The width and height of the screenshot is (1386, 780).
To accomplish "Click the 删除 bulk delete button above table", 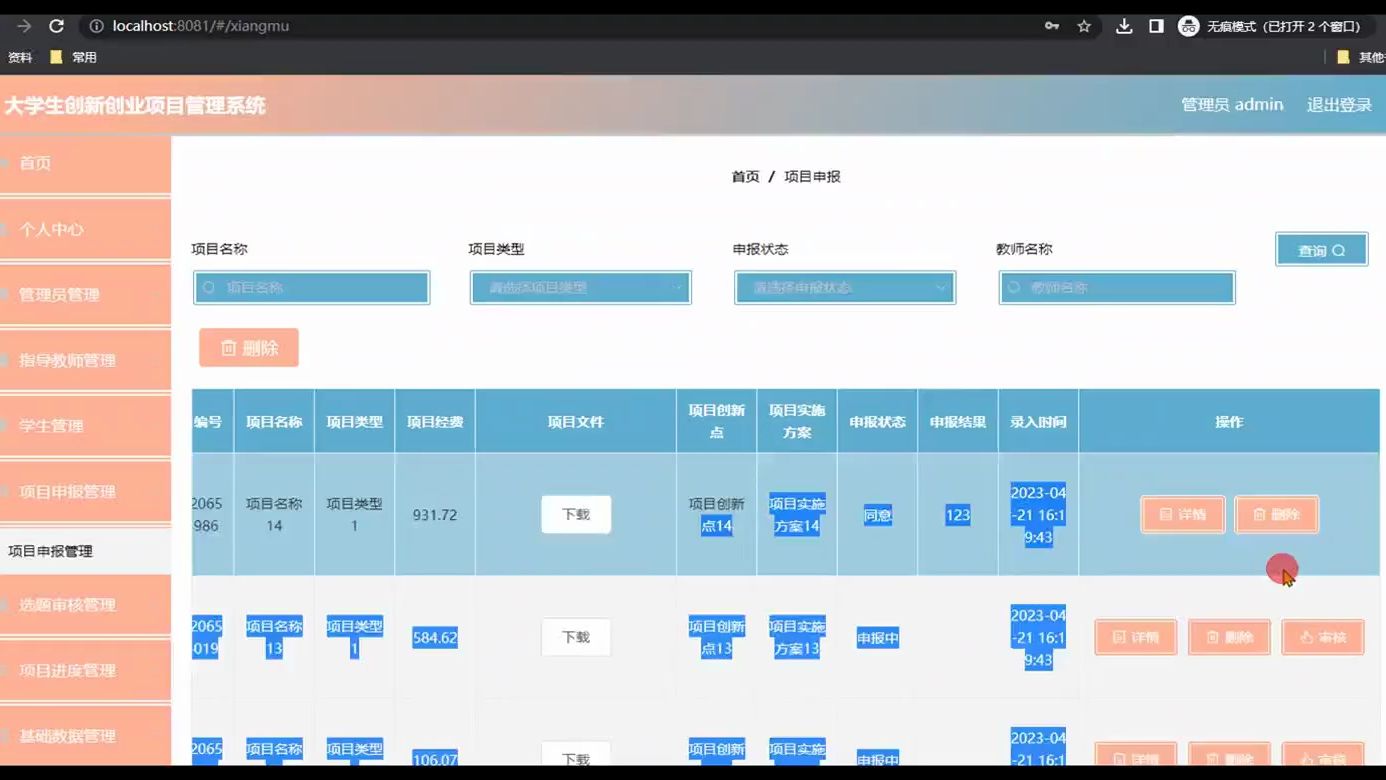I will 249,348.
